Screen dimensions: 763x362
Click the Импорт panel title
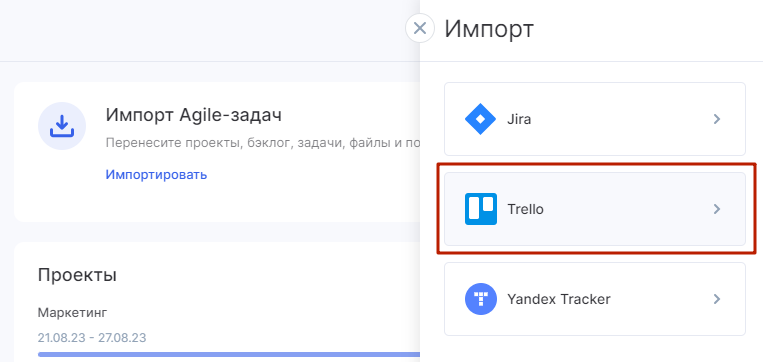click(x=489, y=29)
